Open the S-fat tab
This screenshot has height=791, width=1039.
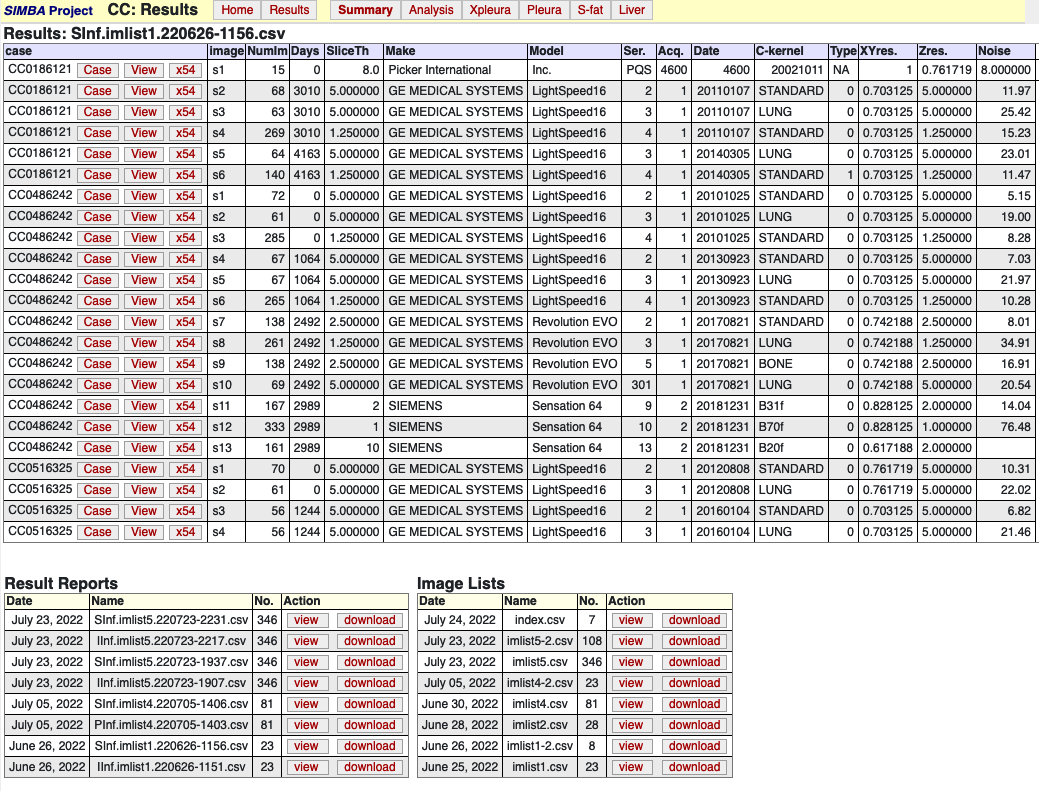pos(593,10)
